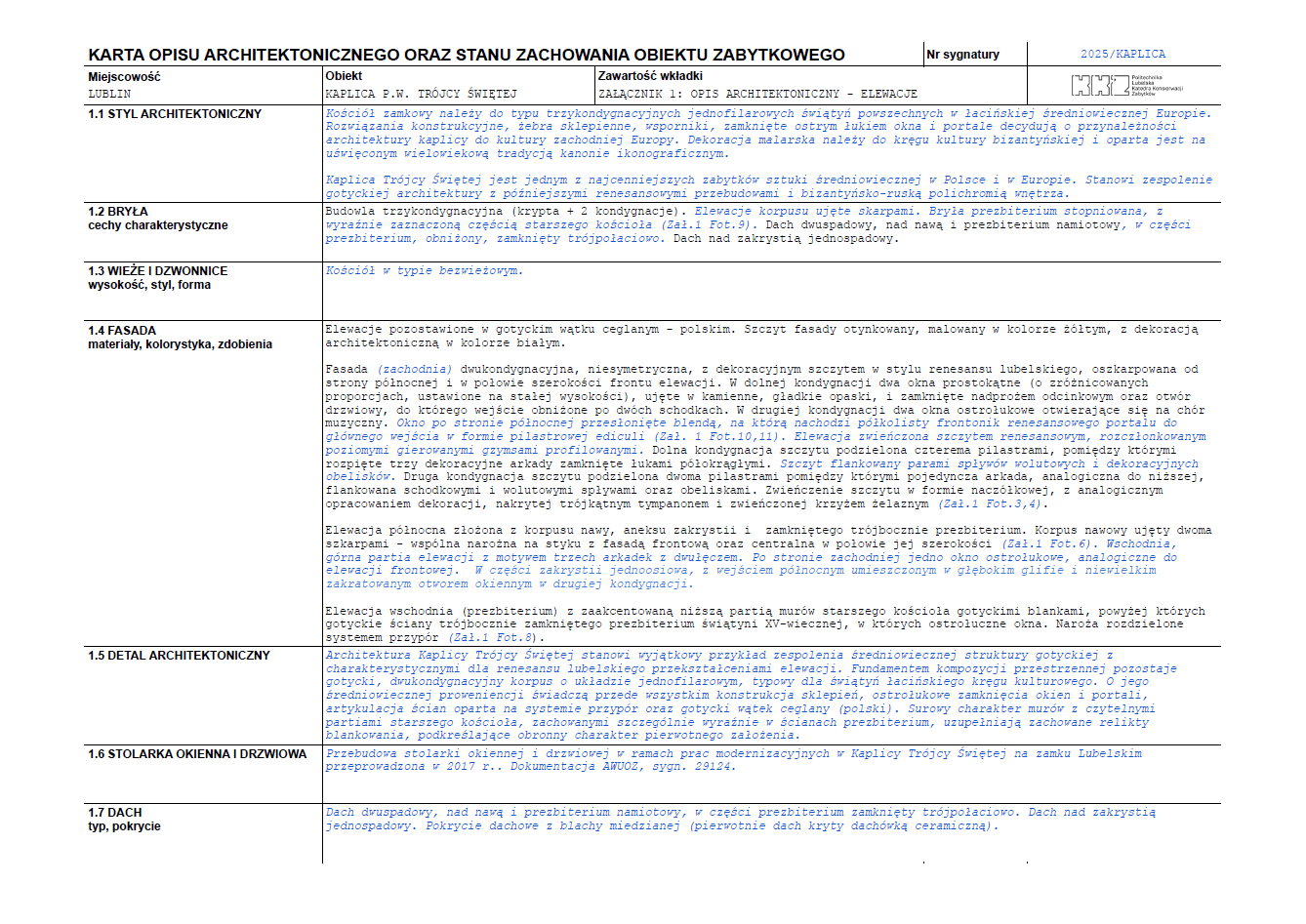Select the 1.1 STYL ARCHITEKTONICZNY row label
This screenshot has width=1306, height=924.
[175, 114]
